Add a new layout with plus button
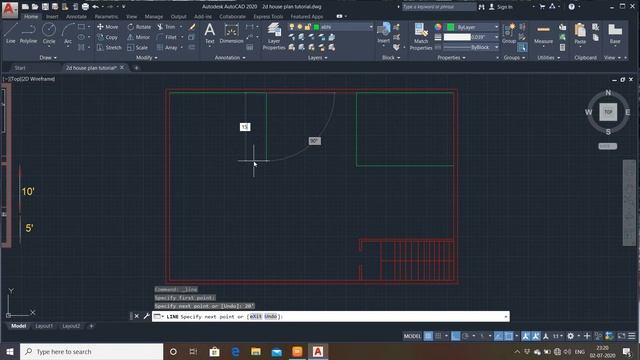 (91, 326)
